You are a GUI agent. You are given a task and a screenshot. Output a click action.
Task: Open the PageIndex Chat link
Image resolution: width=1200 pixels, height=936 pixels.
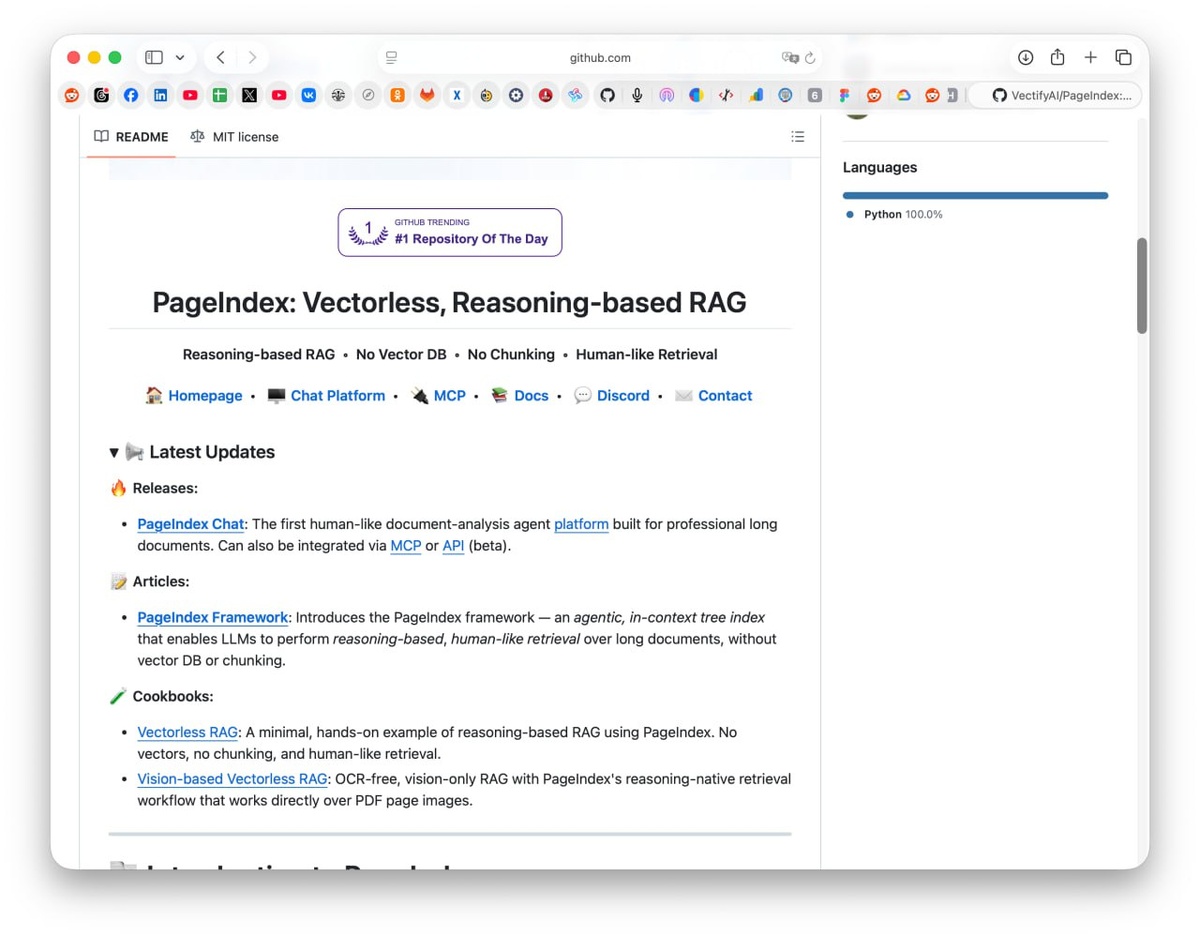coord(191,524)
